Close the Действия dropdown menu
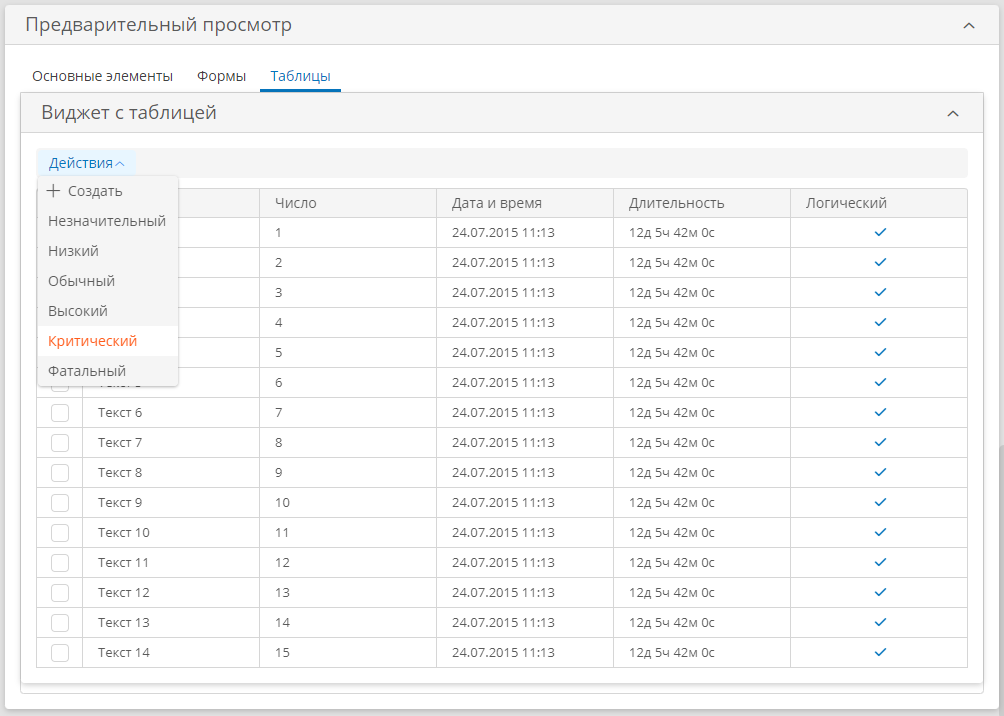 pos(86,163)
